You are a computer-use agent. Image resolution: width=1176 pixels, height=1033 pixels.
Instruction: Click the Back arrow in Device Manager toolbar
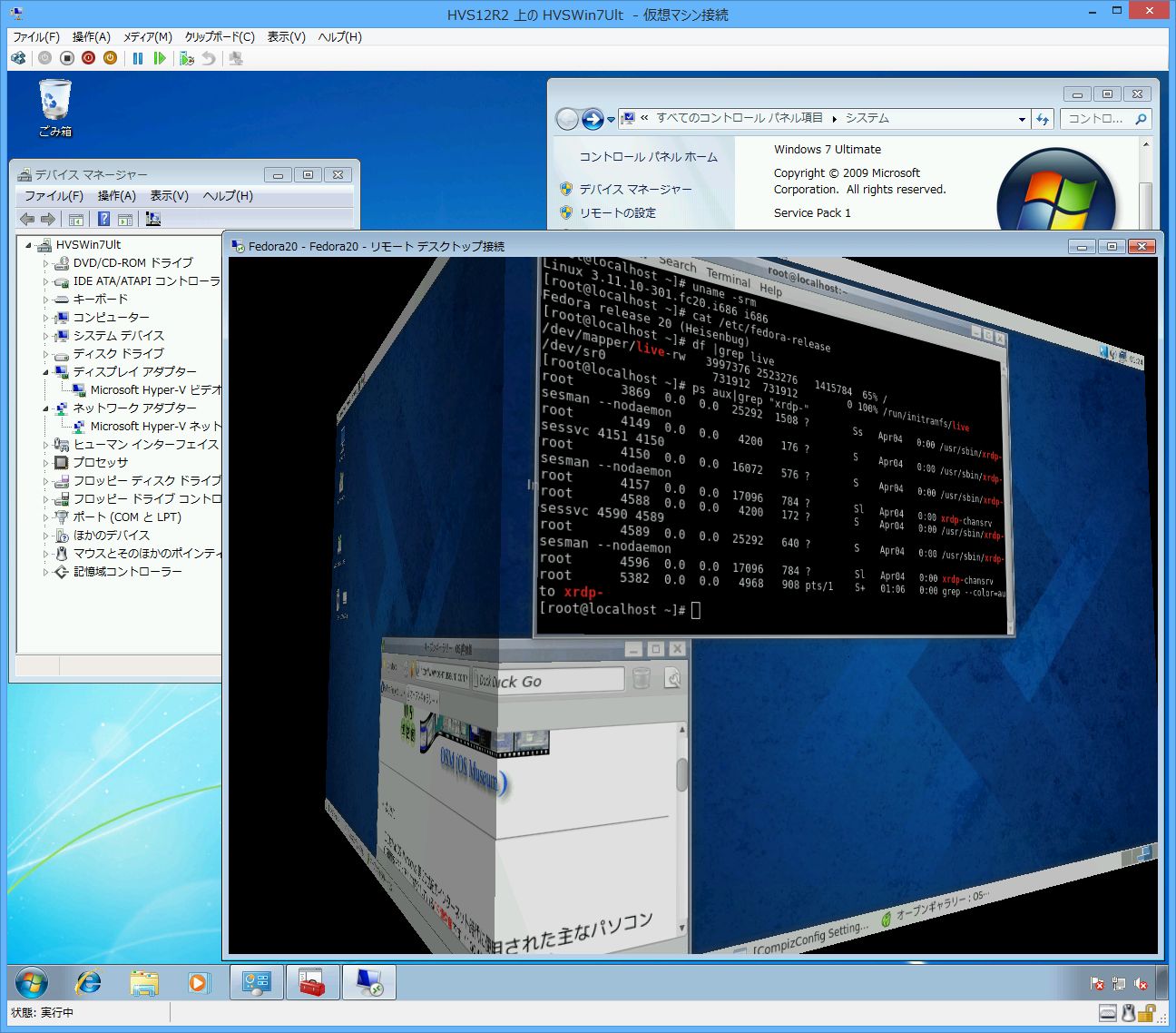(27, 219)
